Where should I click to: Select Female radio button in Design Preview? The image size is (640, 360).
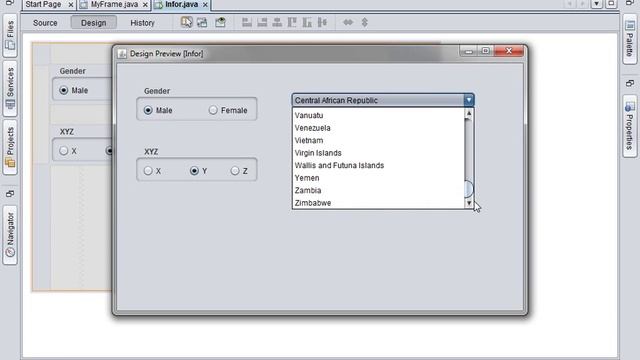(x=213, y=110)
